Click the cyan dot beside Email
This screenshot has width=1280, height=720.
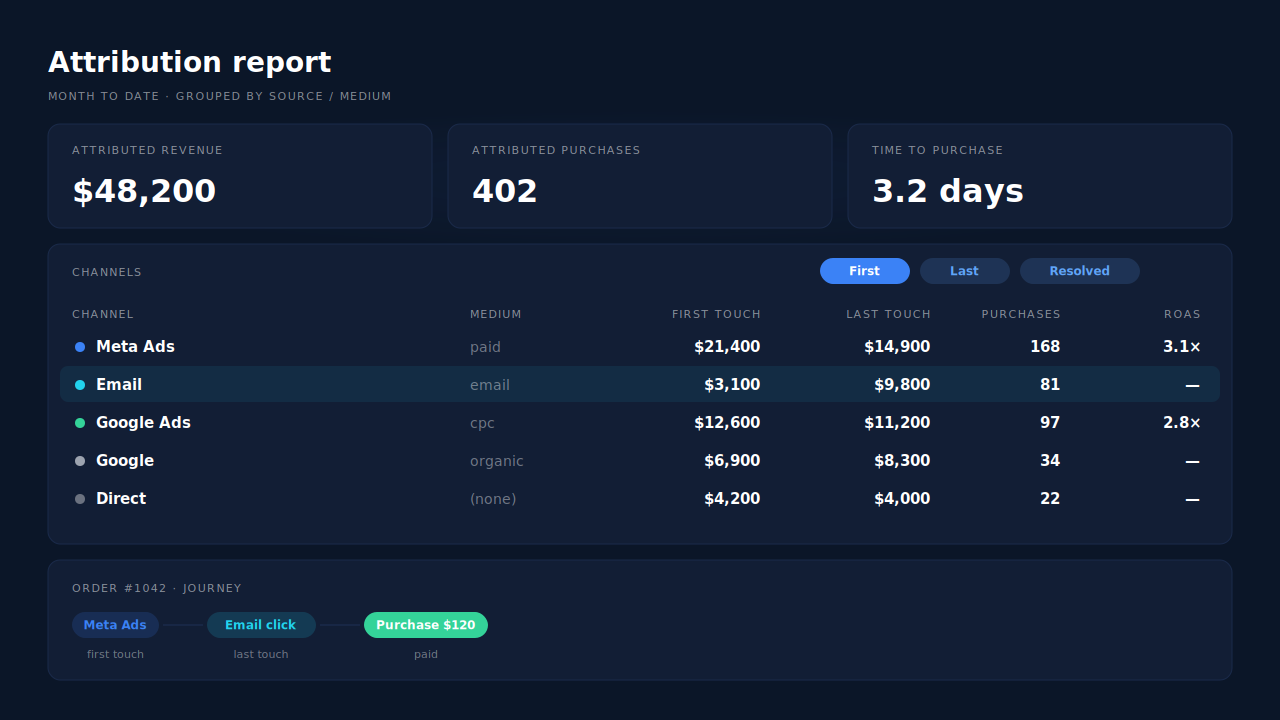[x=80, y=385]
